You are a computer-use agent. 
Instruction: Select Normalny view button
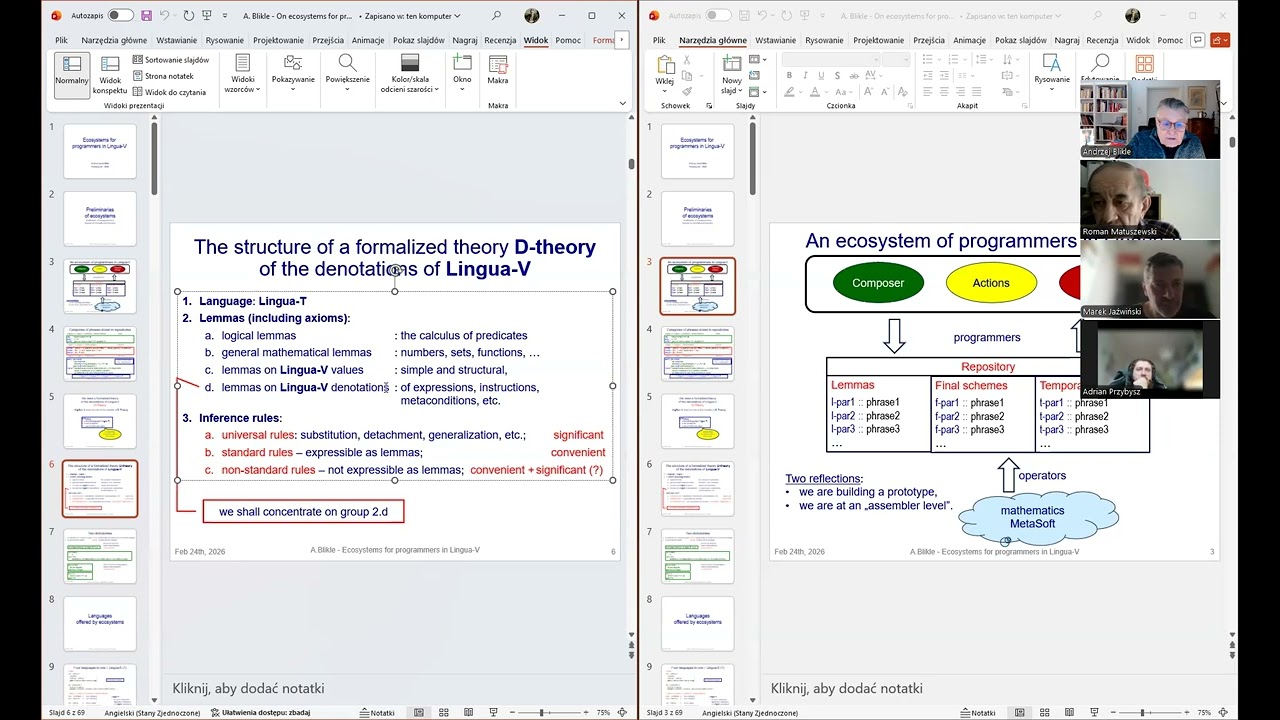72,74
